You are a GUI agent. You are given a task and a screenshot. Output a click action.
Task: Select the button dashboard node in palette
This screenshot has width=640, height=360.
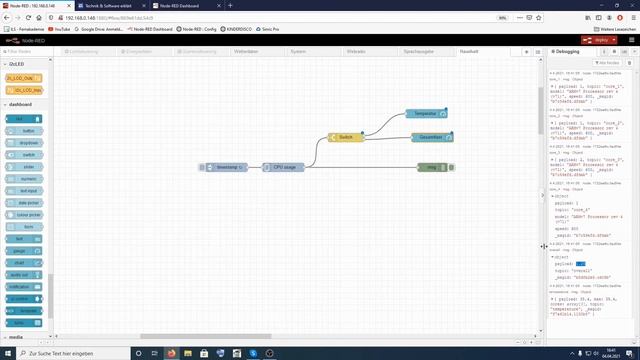click(x=24, y=131)
